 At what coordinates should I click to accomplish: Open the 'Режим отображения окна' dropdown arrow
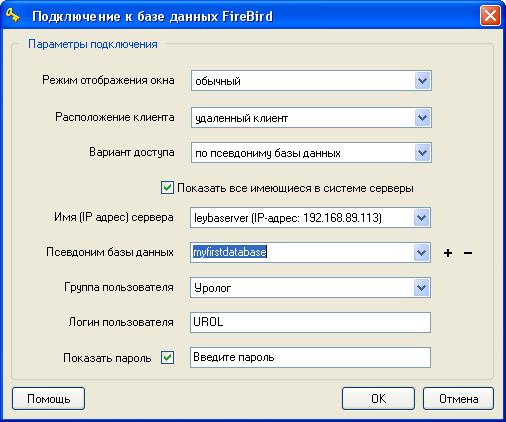(x=422, y=81)
